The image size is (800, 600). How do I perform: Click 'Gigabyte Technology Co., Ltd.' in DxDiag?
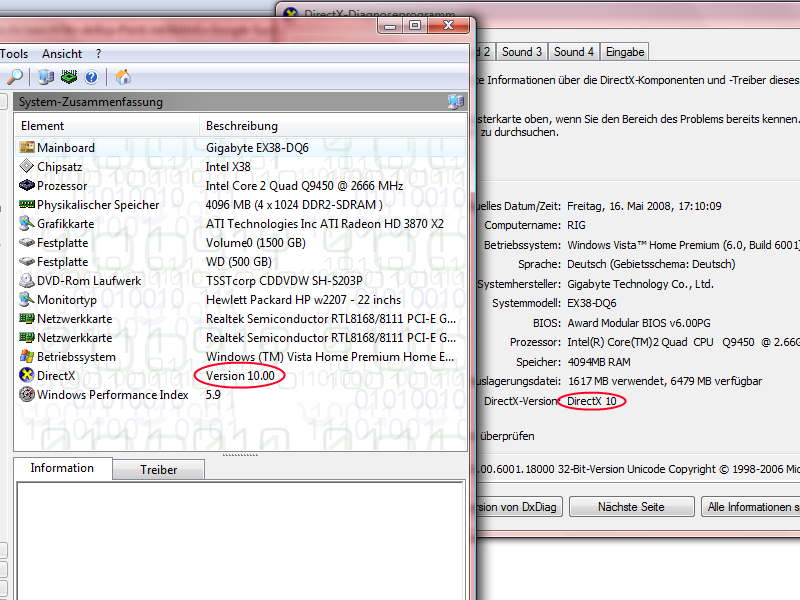[x=640, y=284]
